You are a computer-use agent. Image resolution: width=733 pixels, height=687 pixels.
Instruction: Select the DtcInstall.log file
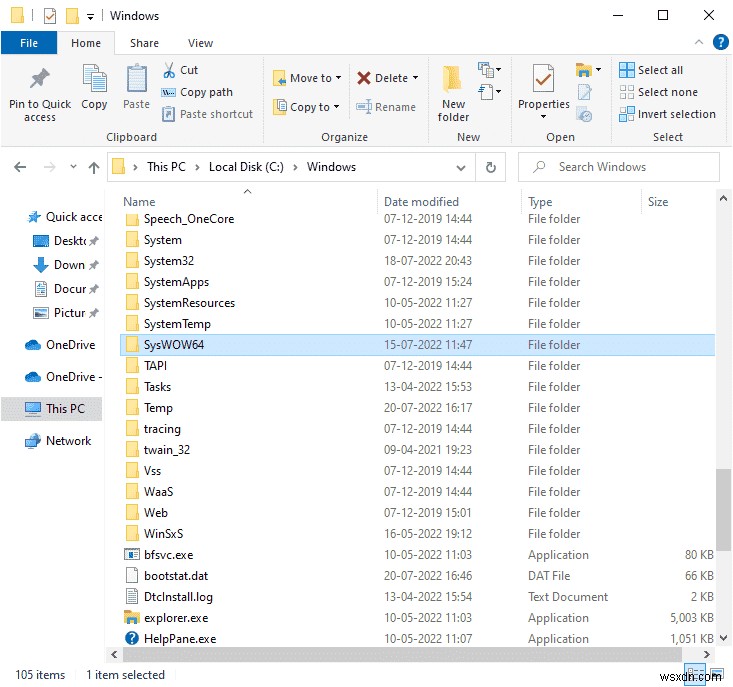pyautogui.click(x=417, y=597)
